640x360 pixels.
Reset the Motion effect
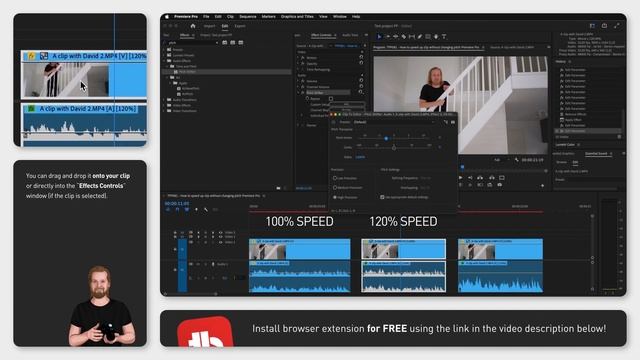361,57
